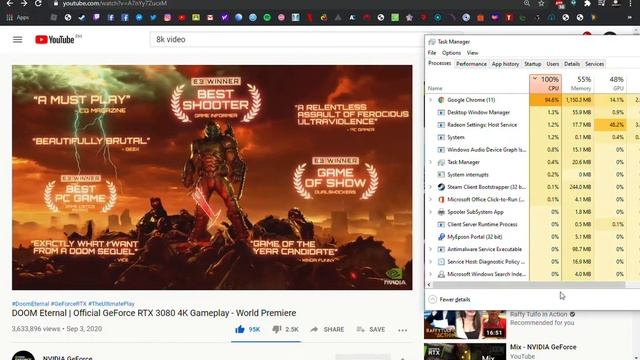640x360 pixels.
Task: Open the Raffy Tulfo in Action video thumbnail
Action: 465,325
